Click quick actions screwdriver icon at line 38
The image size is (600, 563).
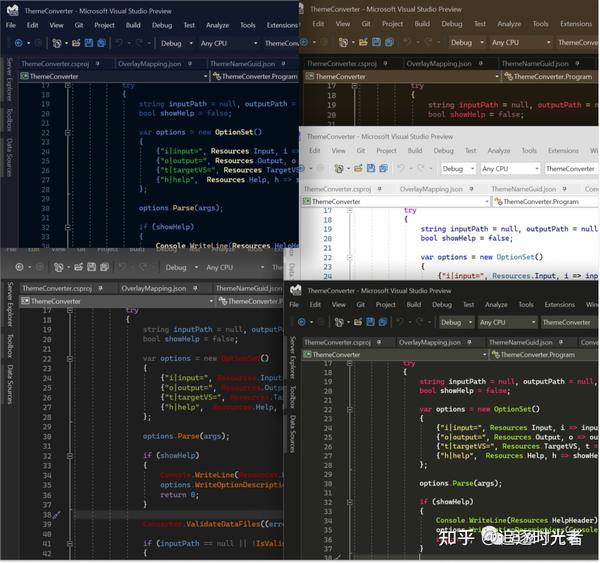click(x=56, y=516)
